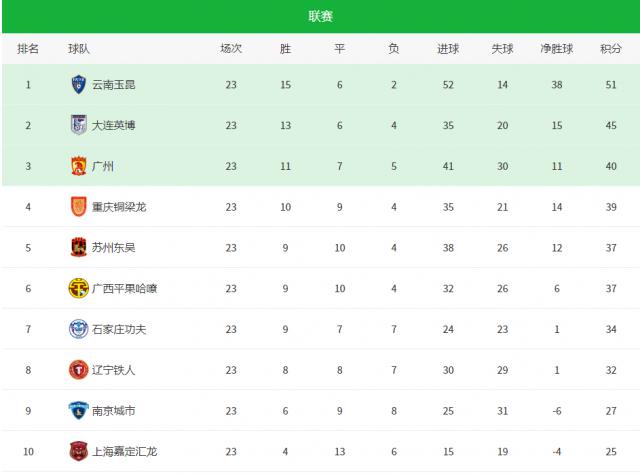This screenshot has width=640, height=475.
Task: Open the 重庆铜梁龙 team name link
Action: tap(119, 207)
